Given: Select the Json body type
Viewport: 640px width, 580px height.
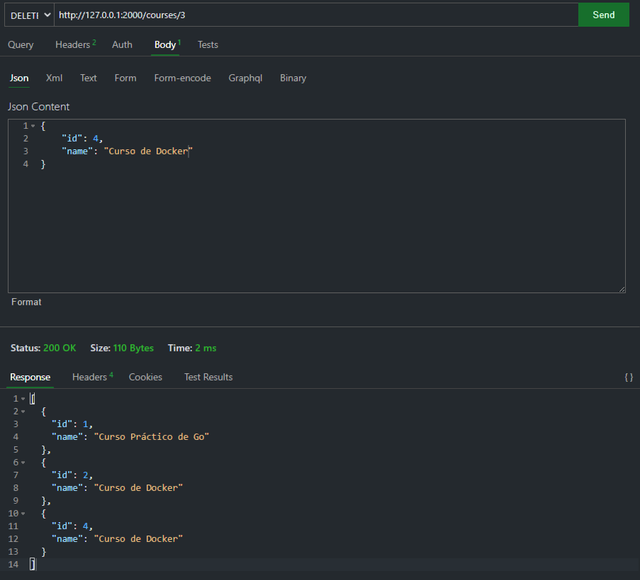Looking at the screenshot, I should (19, 78).
